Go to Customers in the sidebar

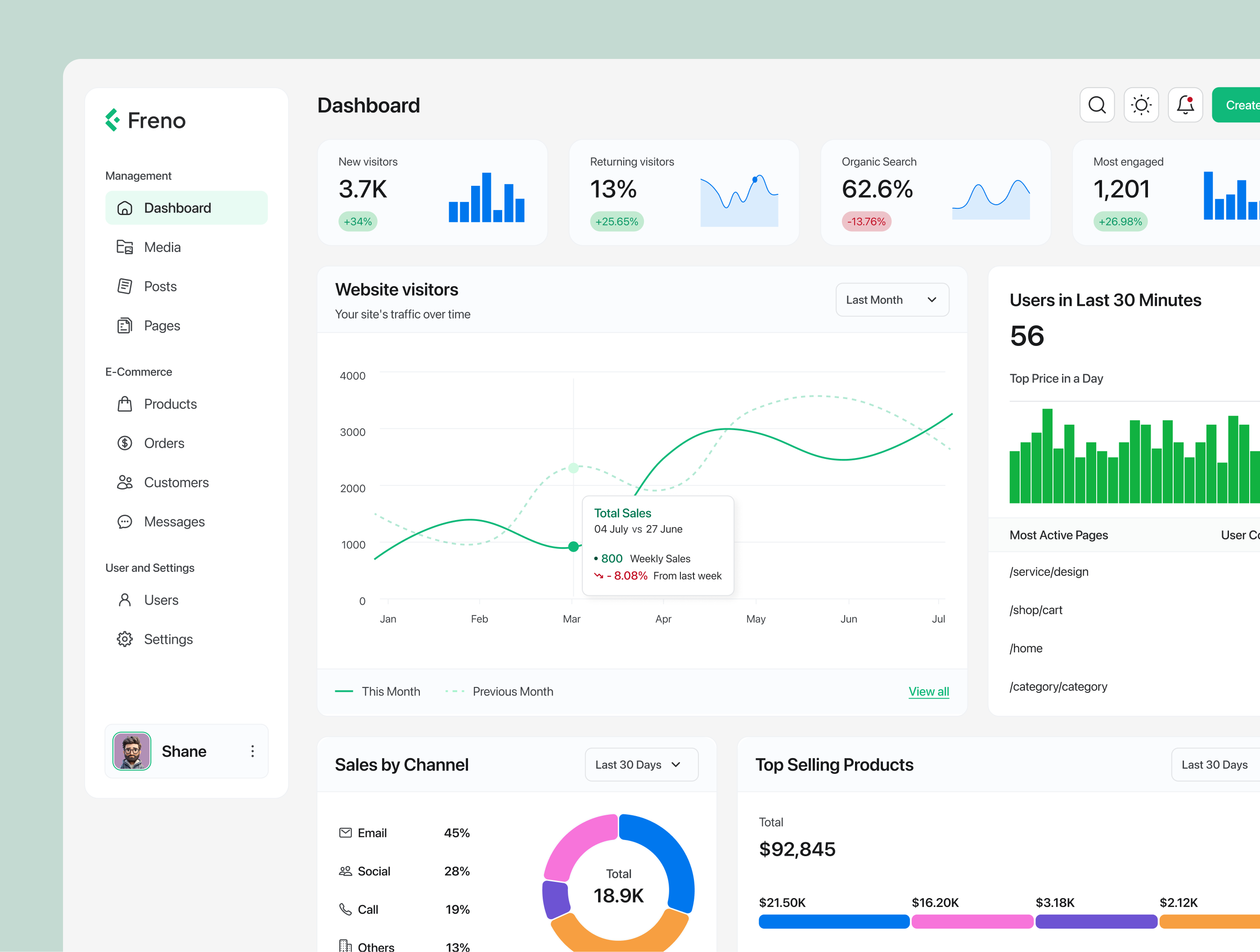[x=176, y=482]
